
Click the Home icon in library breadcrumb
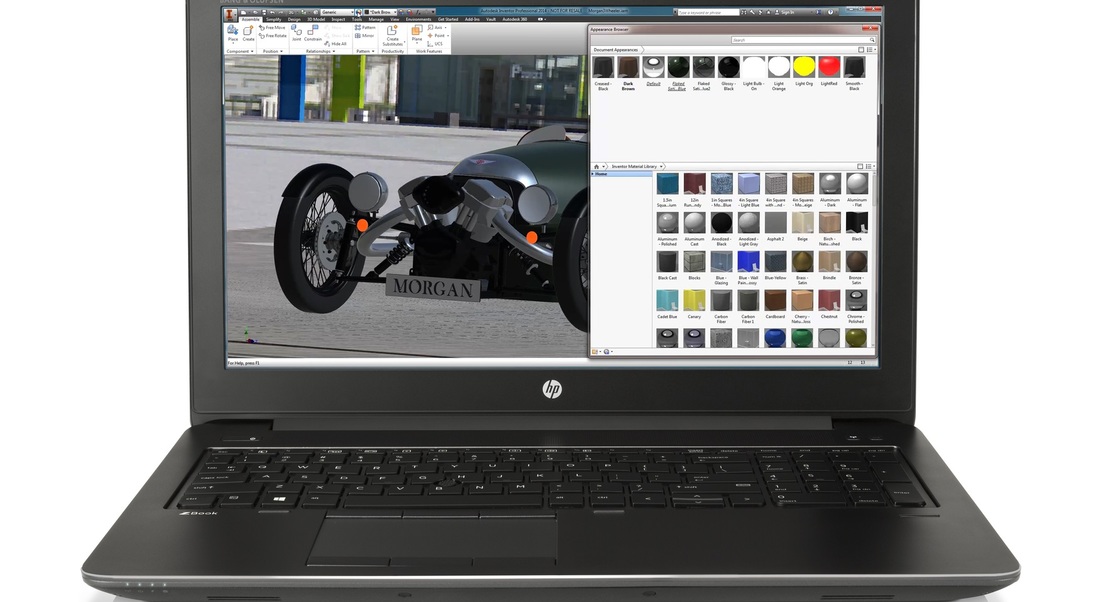[596, 166]
